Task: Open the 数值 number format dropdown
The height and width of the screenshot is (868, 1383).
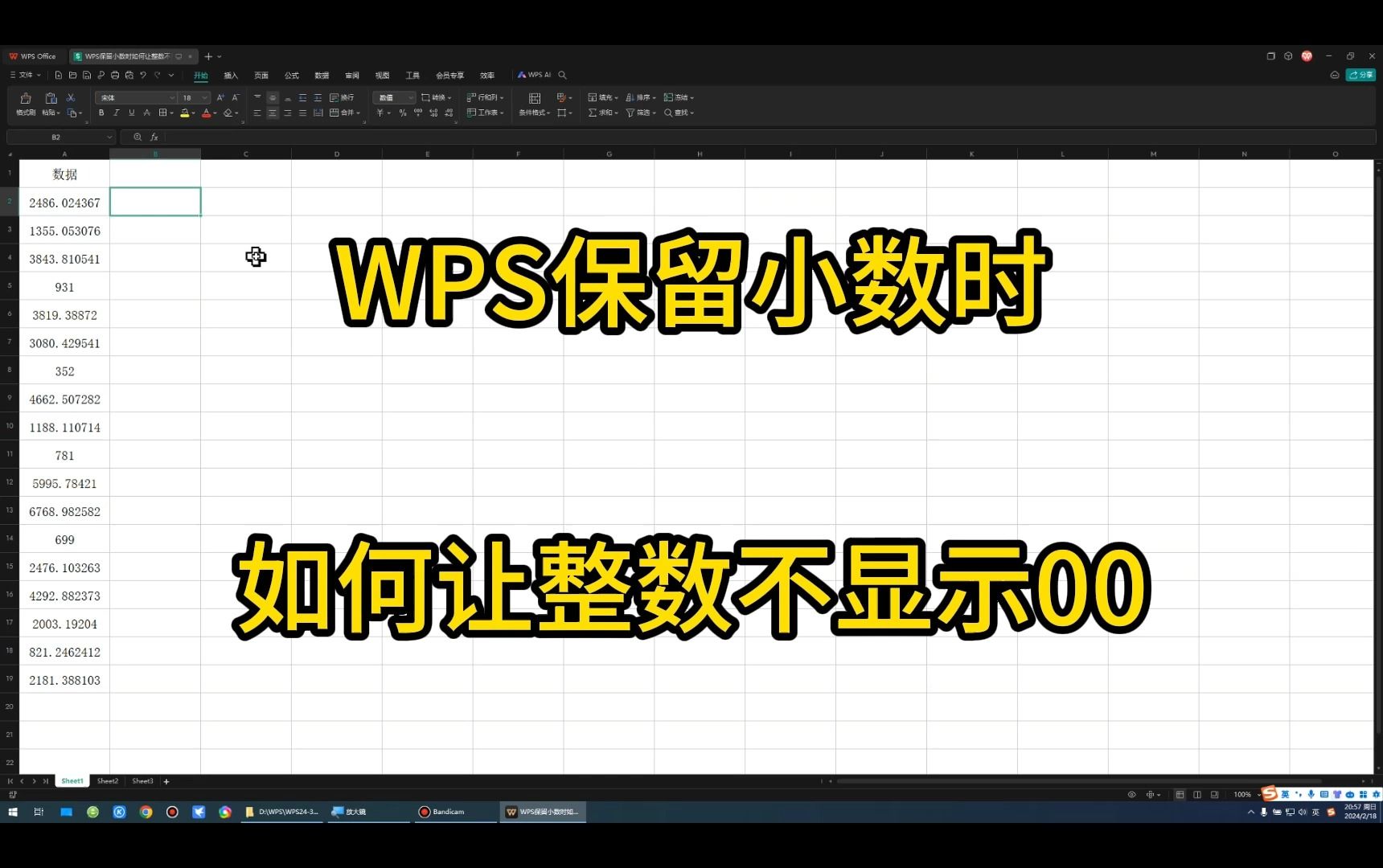Action: [x=394, y=97]
